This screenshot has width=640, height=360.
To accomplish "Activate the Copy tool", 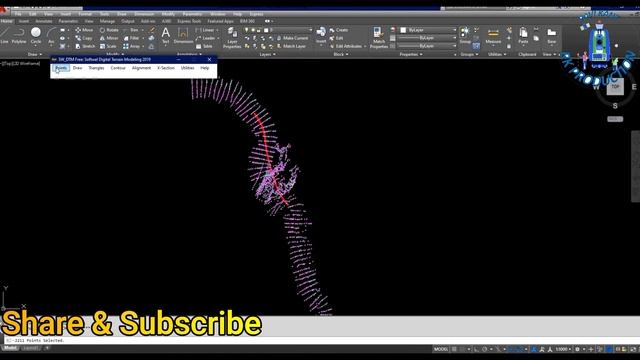I will [84, 38].
